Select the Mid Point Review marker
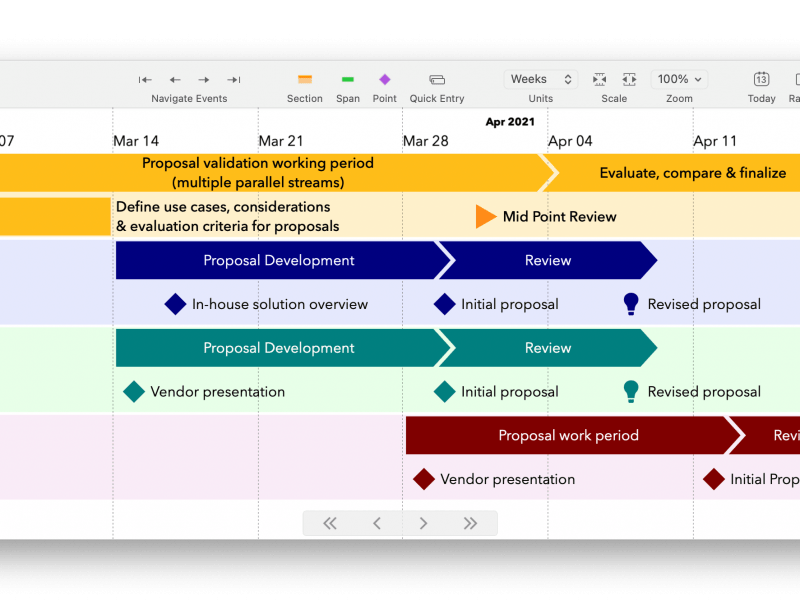 (486, 217)
